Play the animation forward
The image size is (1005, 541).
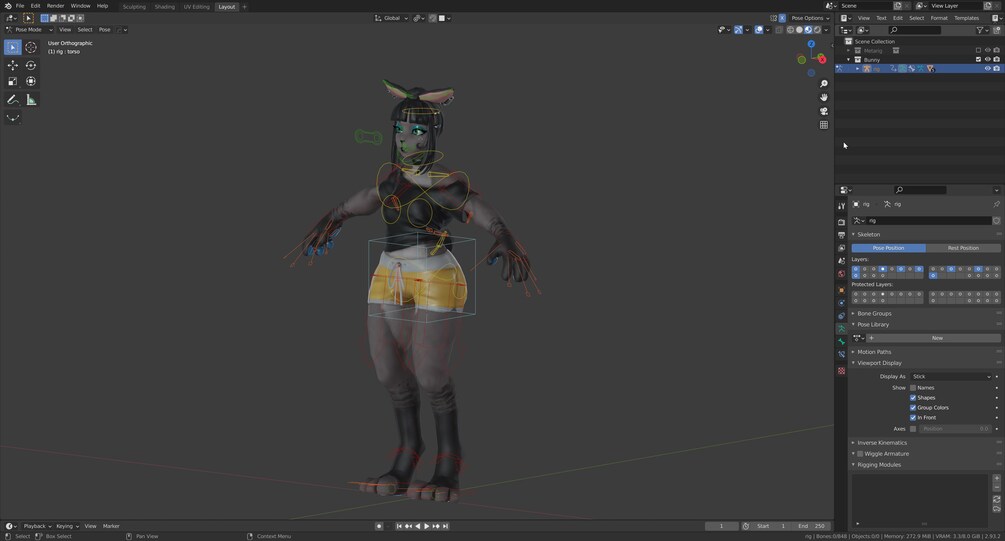[426, 526]
